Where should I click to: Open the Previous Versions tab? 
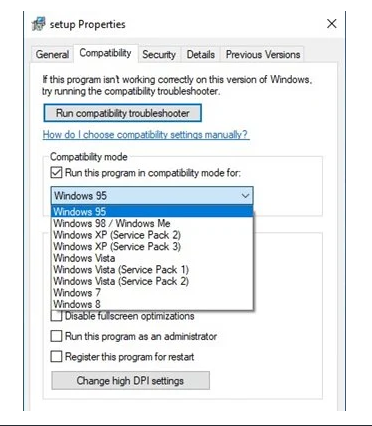(263, 54)
